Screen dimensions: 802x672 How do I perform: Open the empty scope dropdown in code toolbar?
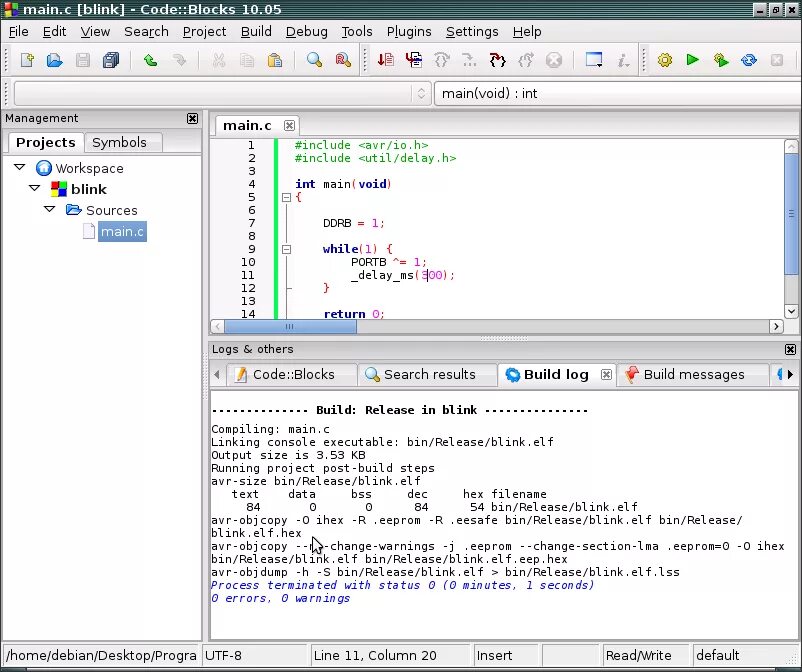click(221, 94)
